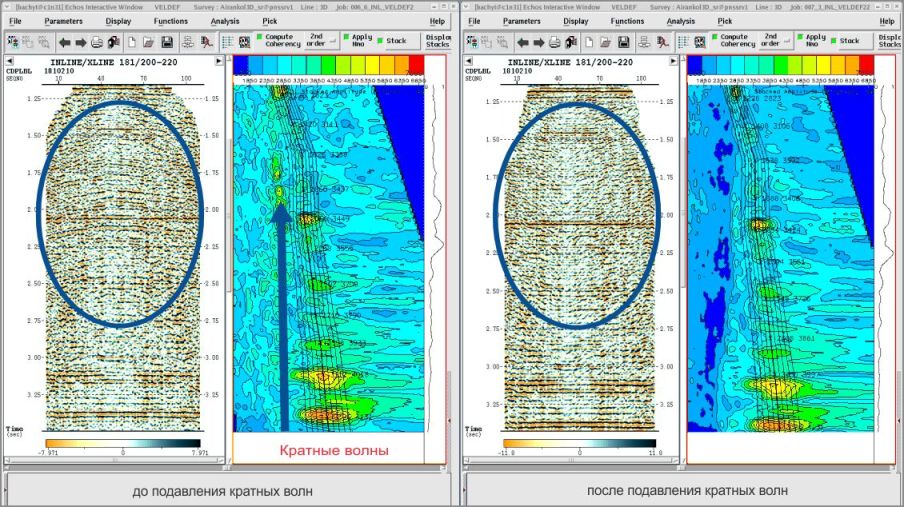Open the Pick menu in left window
This screenshot has width=904, height=507.
[x=270, y=20]
